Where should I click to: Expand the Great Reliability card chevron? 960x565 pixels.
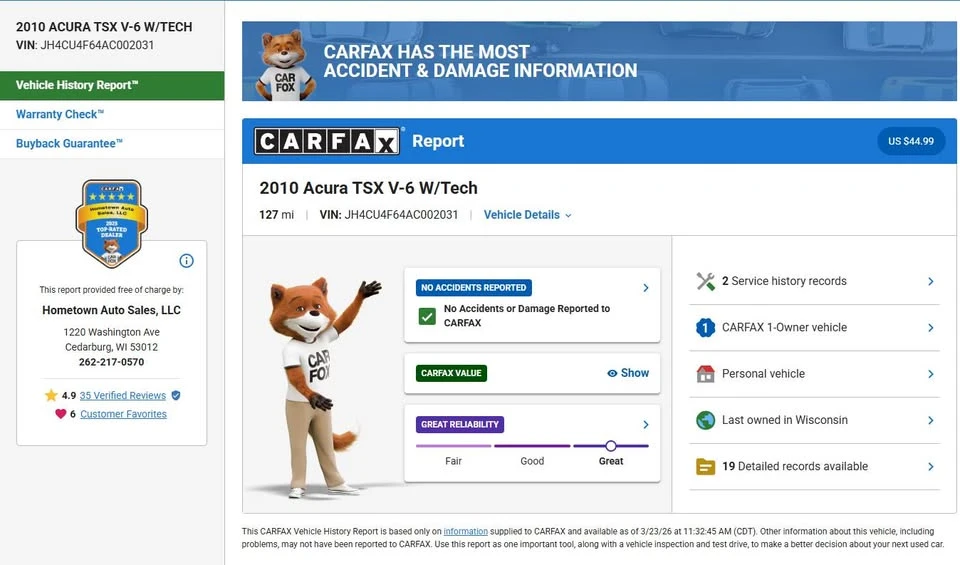tap(645, 425)
